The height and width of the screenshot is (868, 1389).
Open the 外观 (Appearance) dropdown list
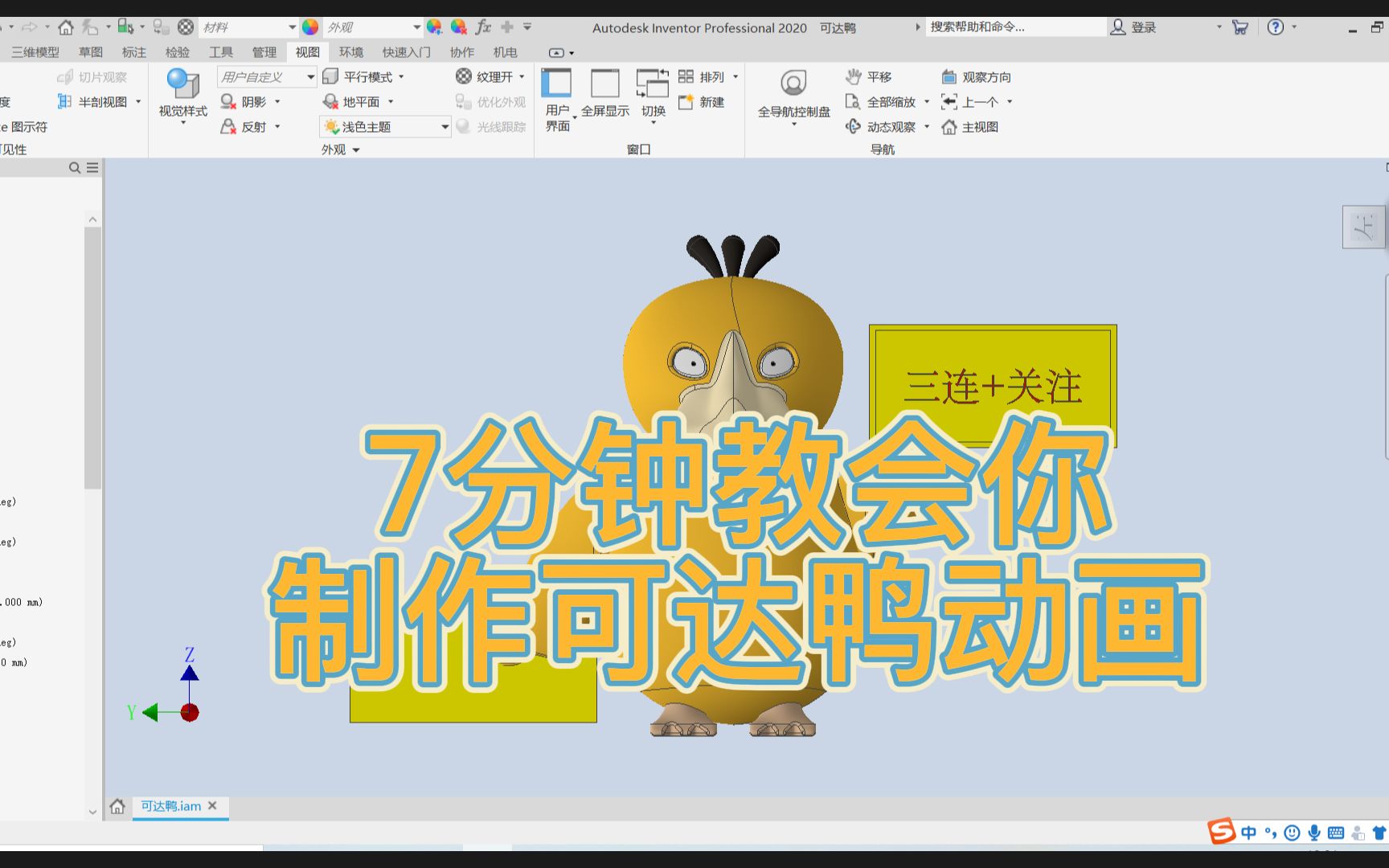point(418,26)
